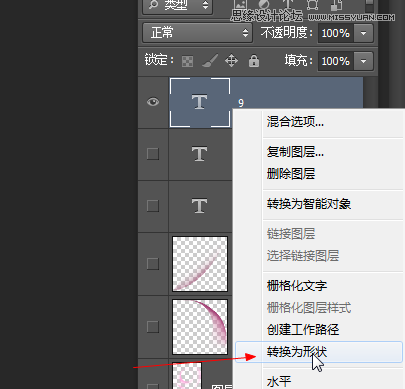Lock transparent pixels icon
This screenshot has height=389, width=405.
point(187,61)
